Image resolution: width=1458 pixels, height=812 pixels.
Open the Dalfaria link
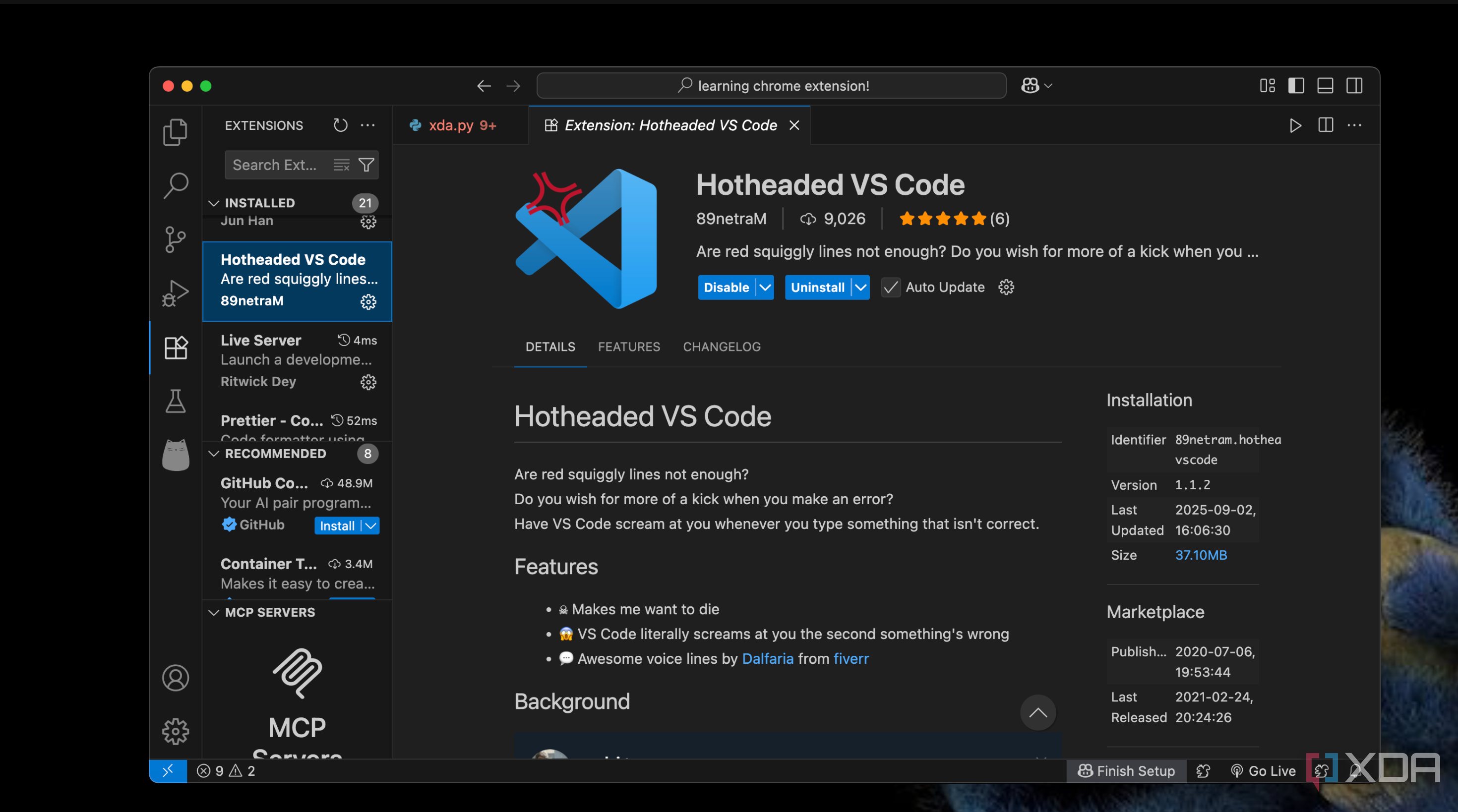(x=768, y=659)
